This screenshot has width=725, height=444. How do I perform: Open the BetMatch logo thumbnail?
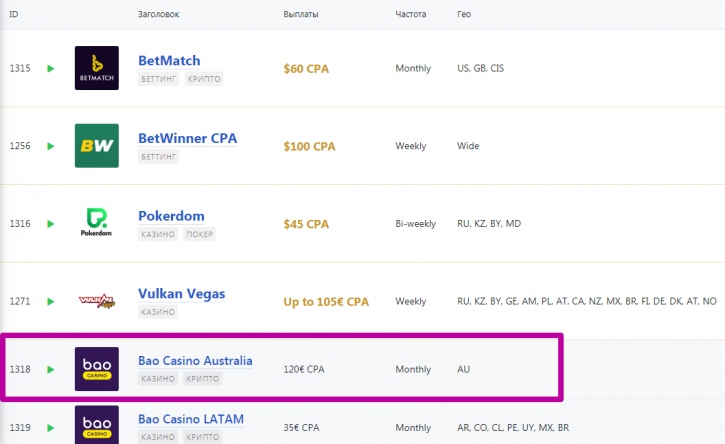click(97, 68)
